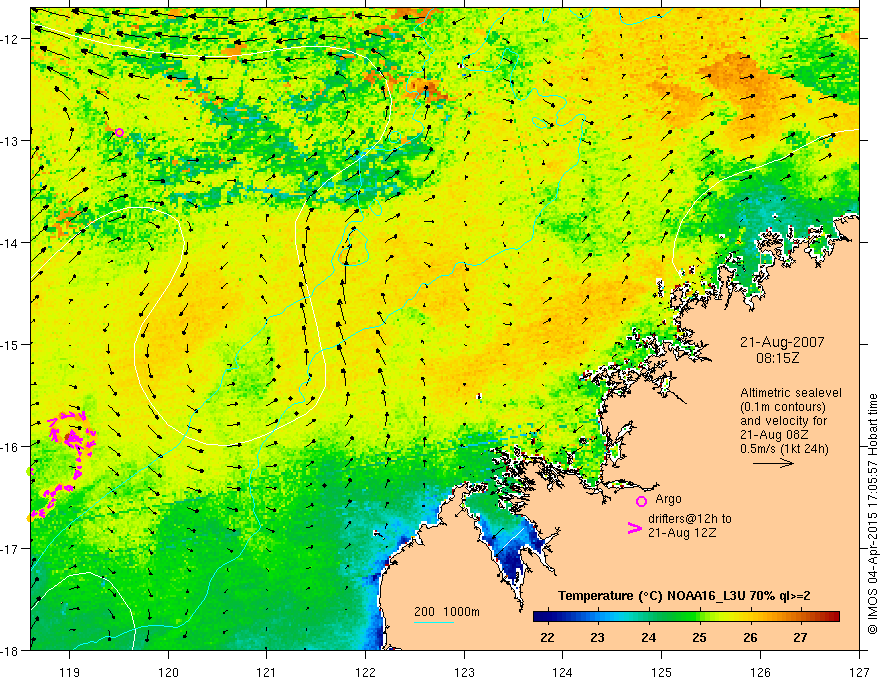Image resolution: width=880 pixels, height=680 pixels.
Task: Click the 0.5m/s (1kt 24h) label
Action: point(784,448)
